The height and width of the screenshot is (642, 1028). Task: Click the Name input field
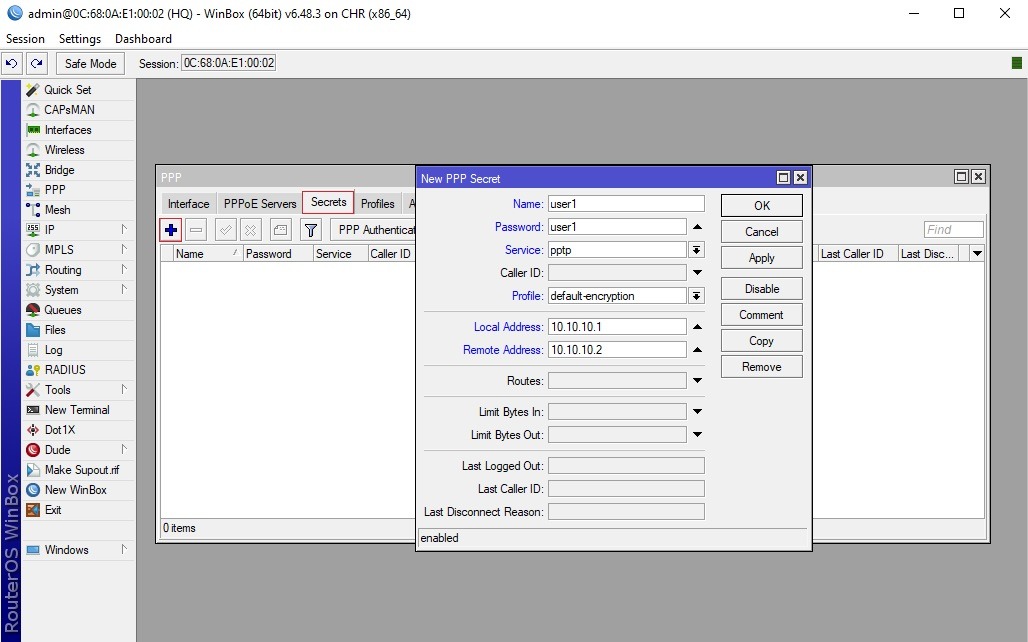626,204
